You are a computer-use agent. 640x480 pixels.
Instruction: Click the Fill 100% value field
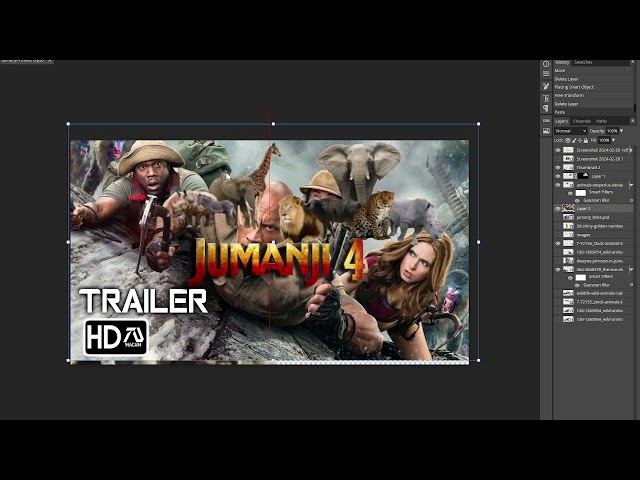(604, 140)
